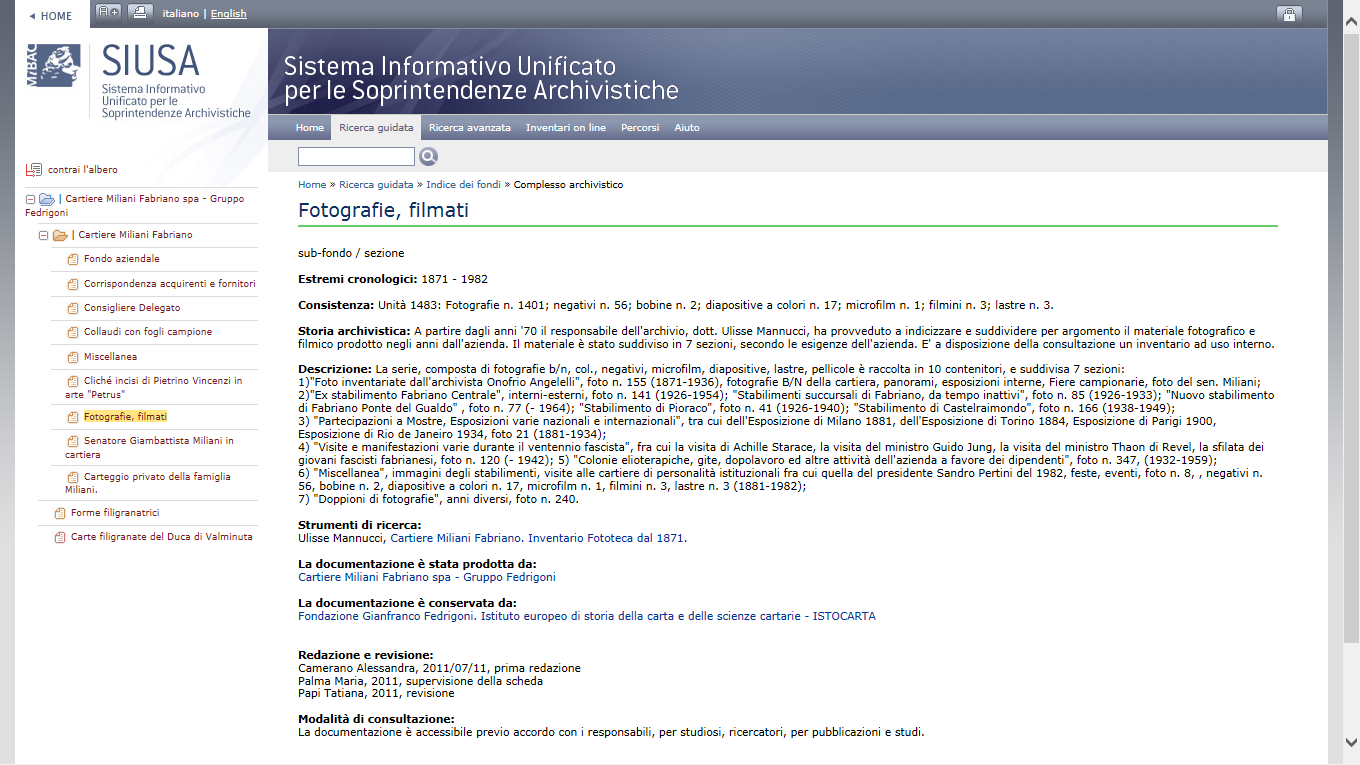Viewport: 1360px width, 765px height.
Task: Click the document icon by Cliché incisi
Action: pyautogui.click(x=72, y=382)
